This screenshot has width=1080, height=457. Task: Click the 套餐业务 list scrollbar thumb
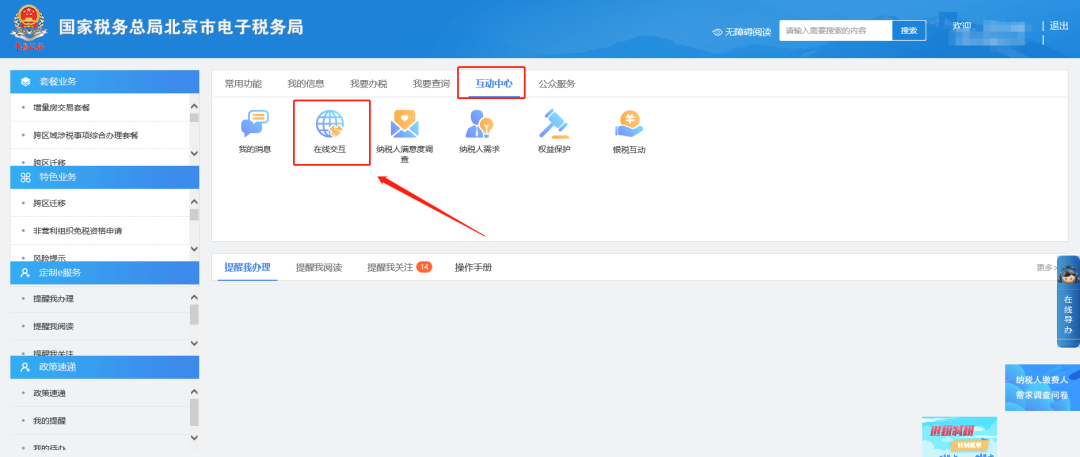pyautogui.click(x=194, y=116)
